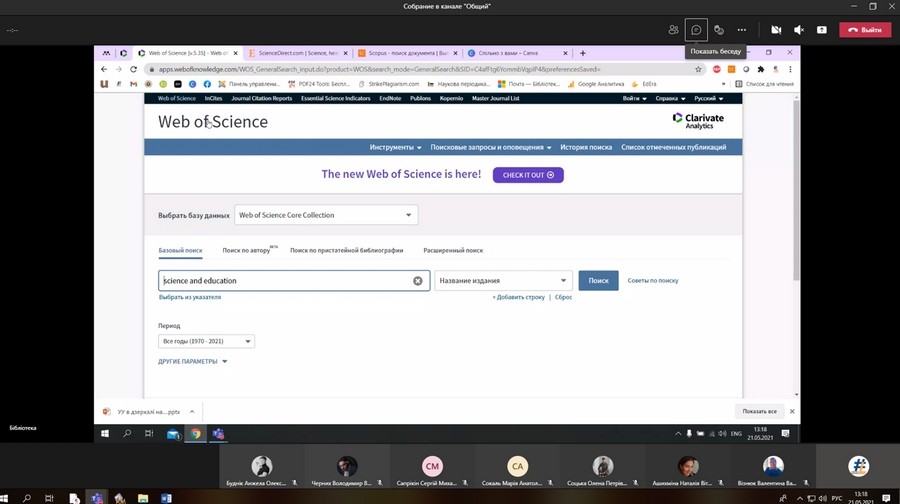
Task: Go back with the shared browser's back arrow
Action: tap(104, 69)
